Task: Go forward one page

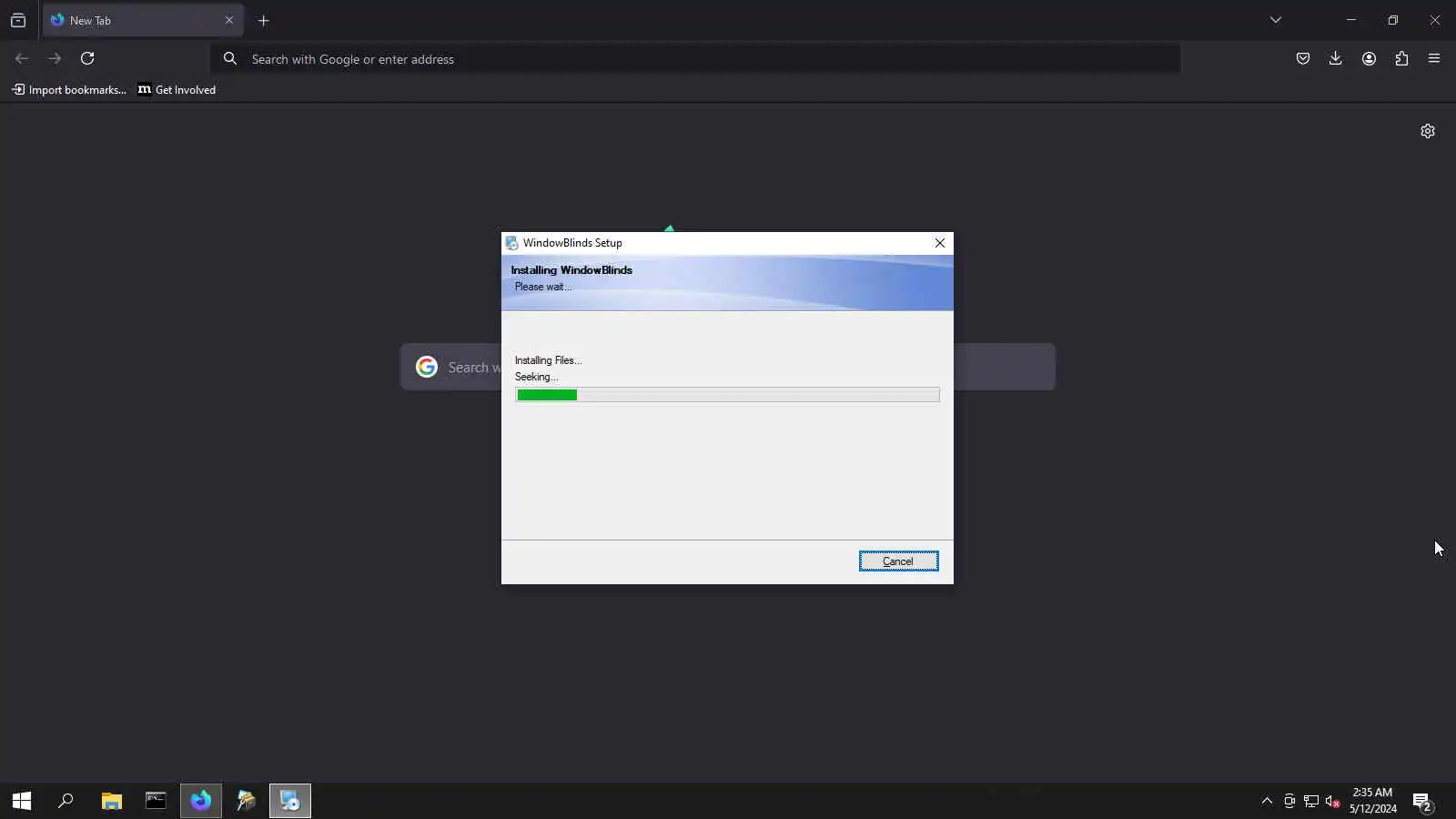Action: [55, 58]
